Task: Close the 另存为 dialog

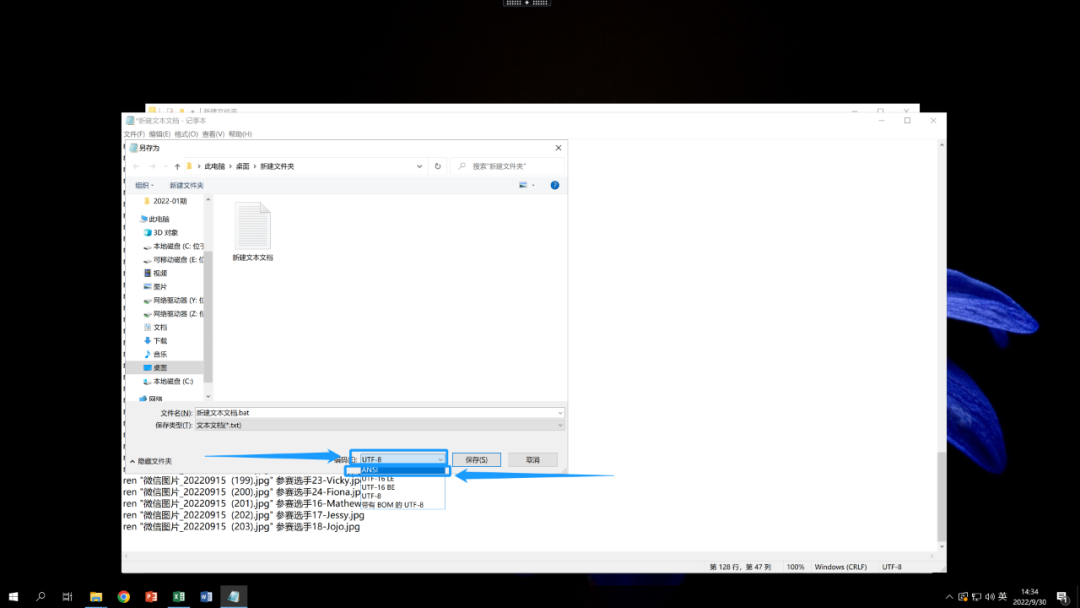Action: coord(559,148)
